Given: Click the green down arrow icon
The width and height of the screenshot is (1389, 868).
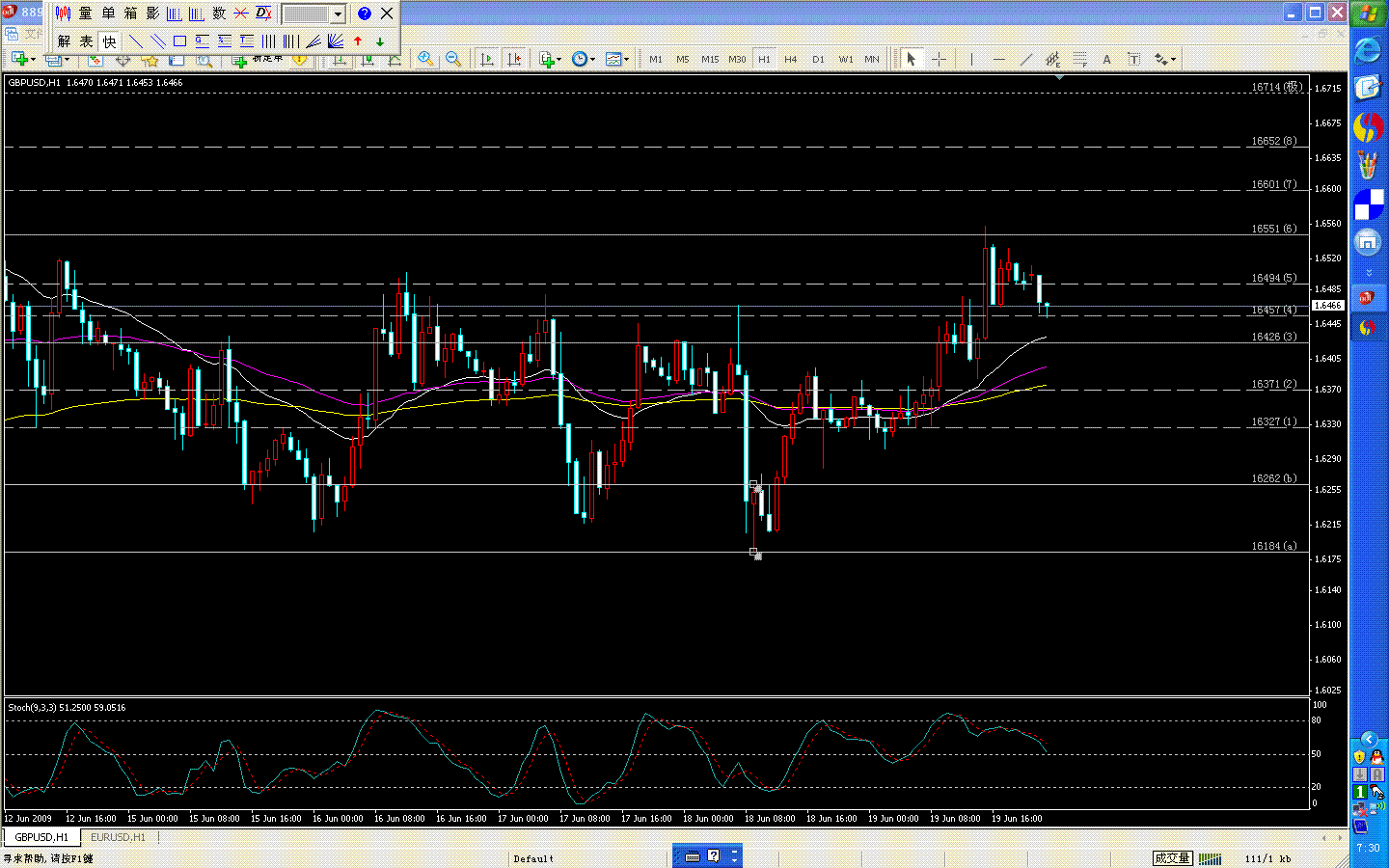Looking at the screenshot, I should tap(380, 41).
